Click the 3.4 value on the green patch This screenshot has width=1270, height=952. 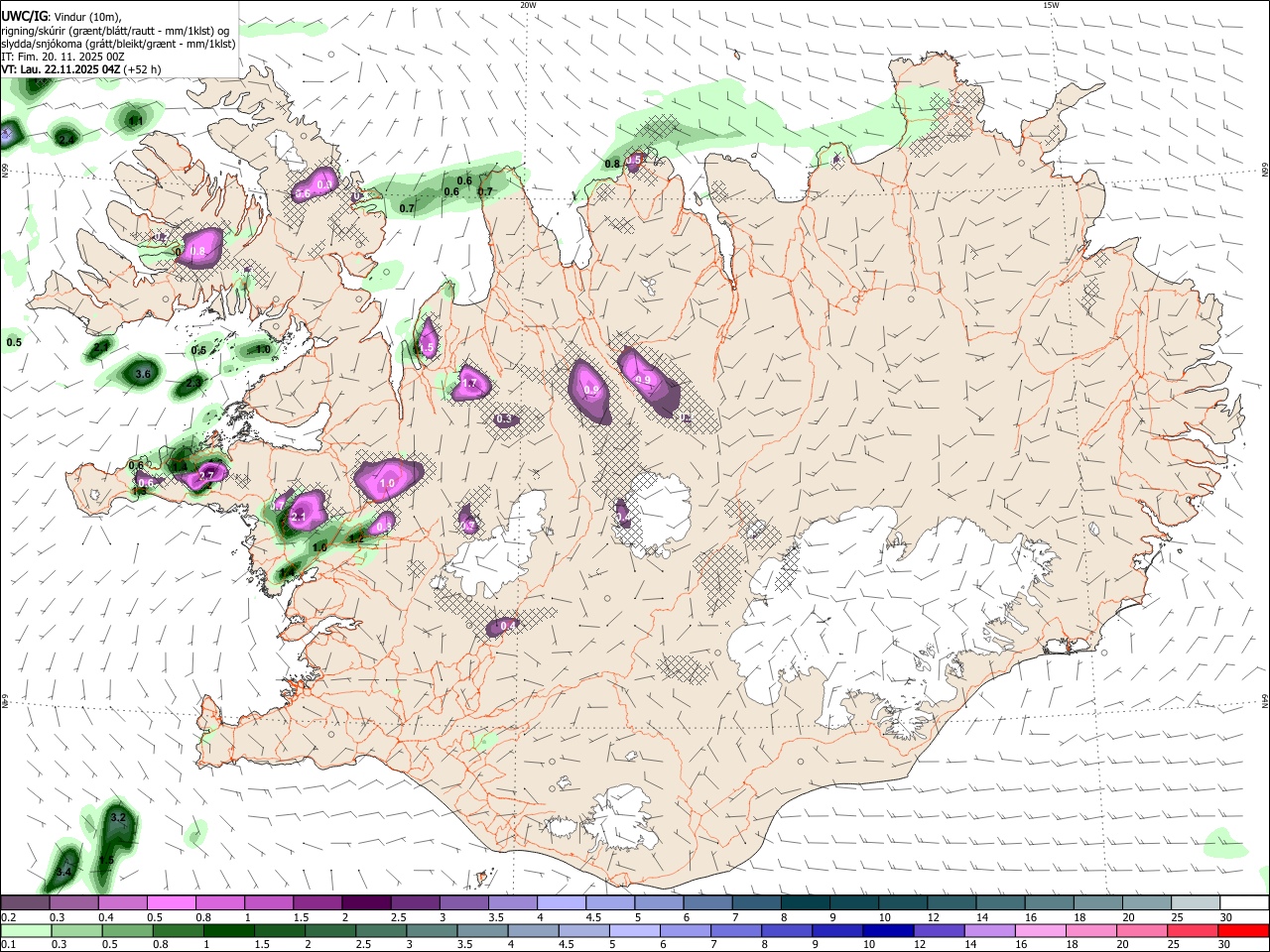63,872
